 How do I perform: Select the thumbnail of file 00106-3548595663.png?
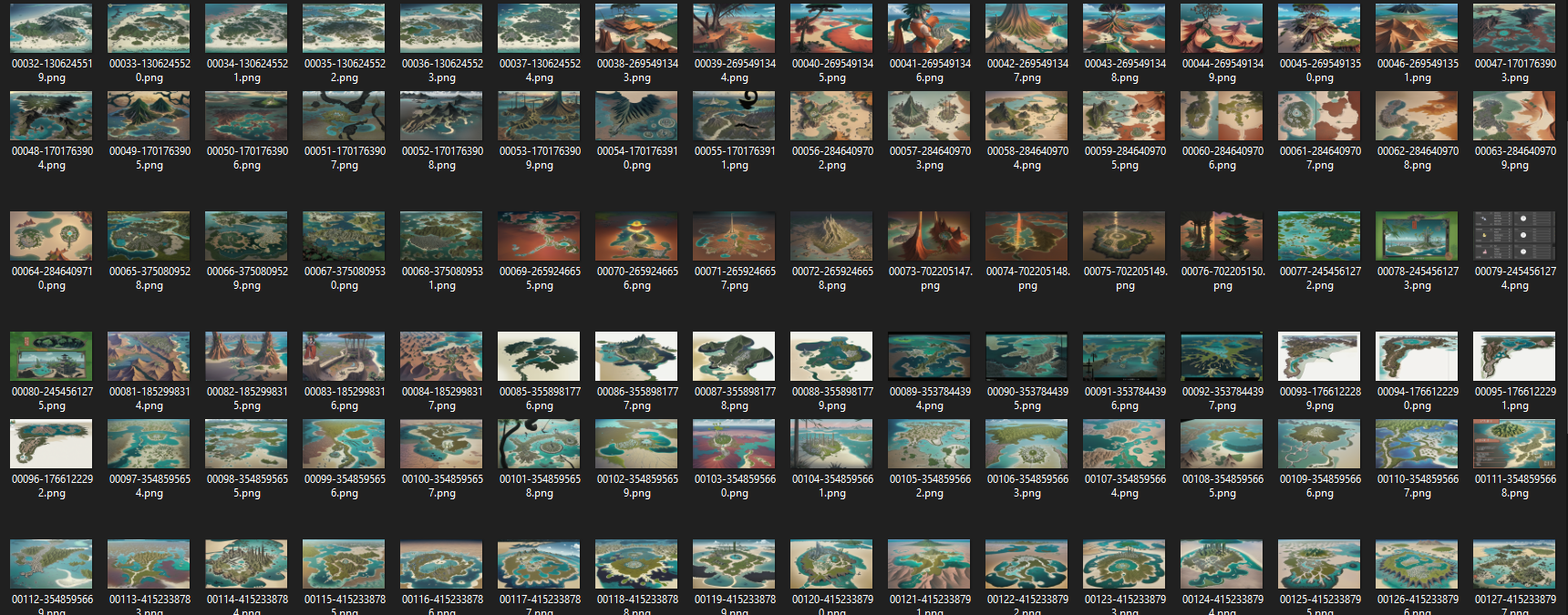tap(1026, 443)
